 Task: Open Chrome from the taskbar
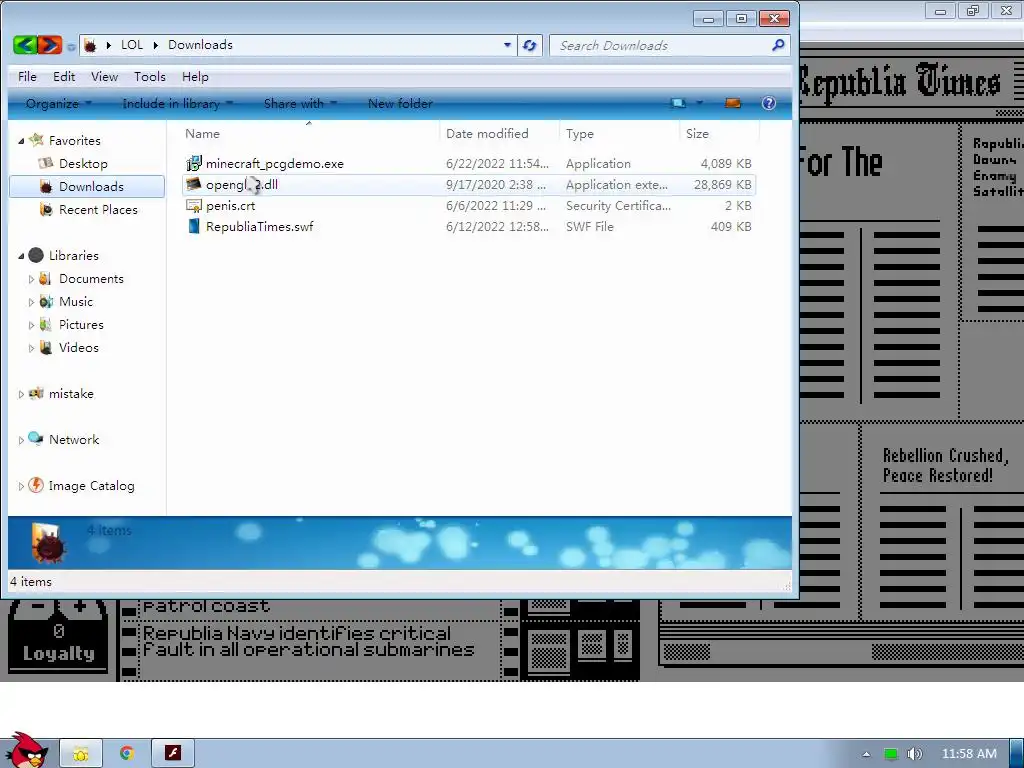click(127, 753)
